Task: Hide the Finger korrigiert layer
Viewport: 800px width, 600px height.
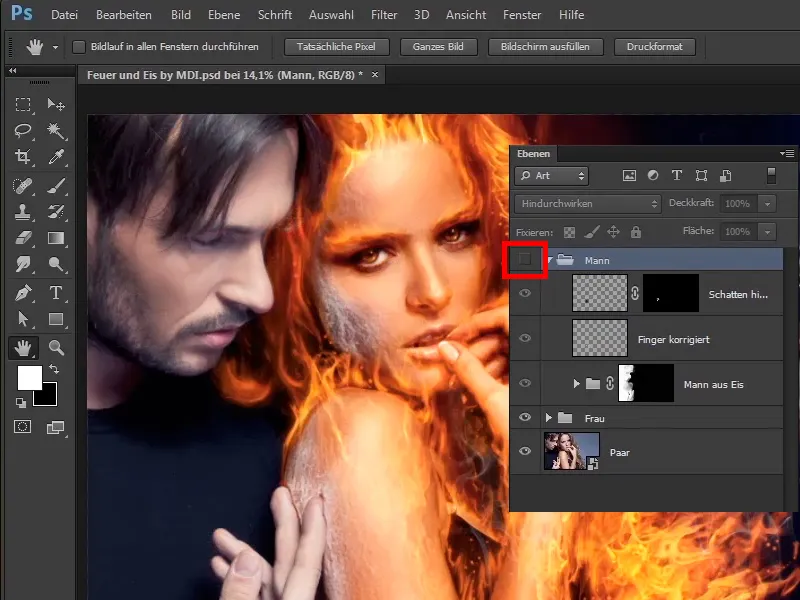Action: click(525, 338)
